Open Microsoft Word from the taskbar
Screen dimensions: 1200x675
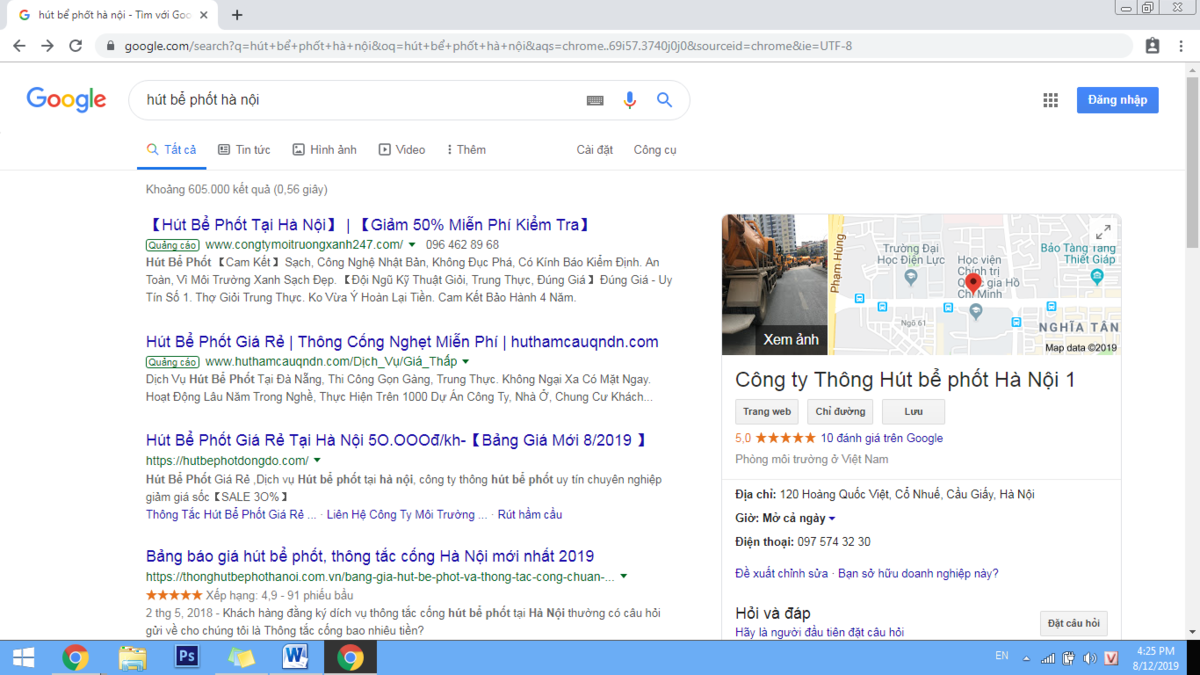tap(296, 657)
